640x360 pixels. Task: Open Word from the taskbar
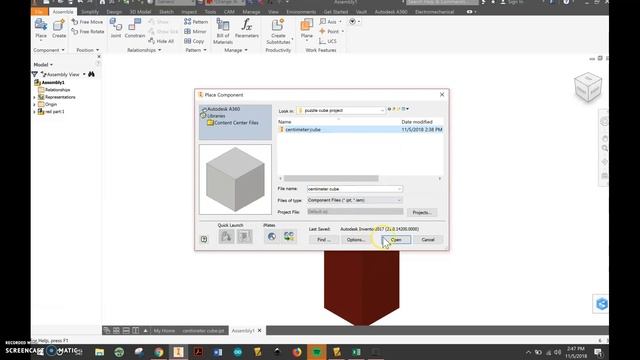pyautogui.click(x=218, y=352)
